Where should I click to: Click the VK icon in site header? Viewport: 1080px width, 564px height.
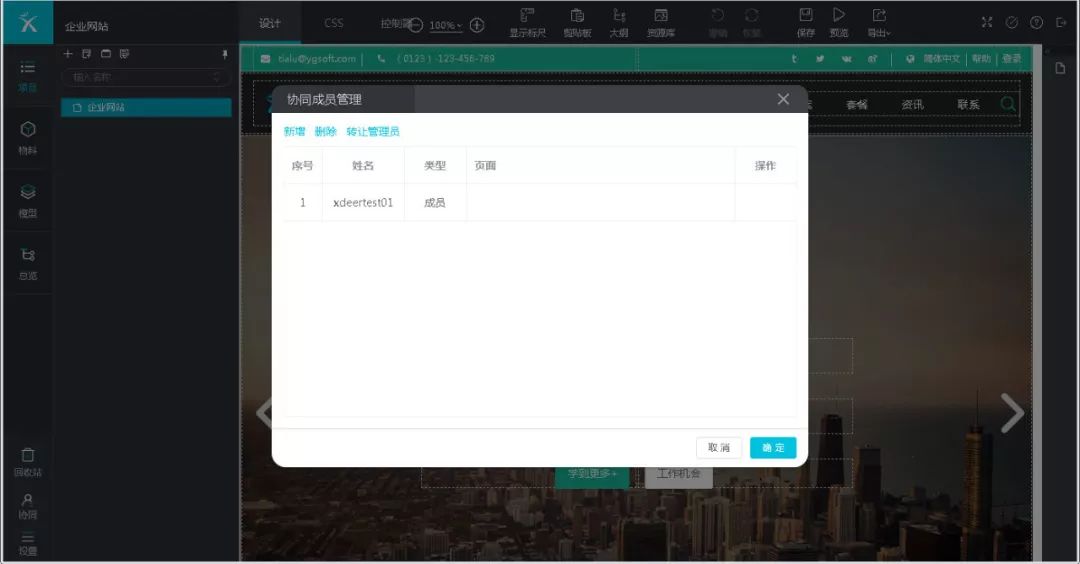tap(847, 59)
